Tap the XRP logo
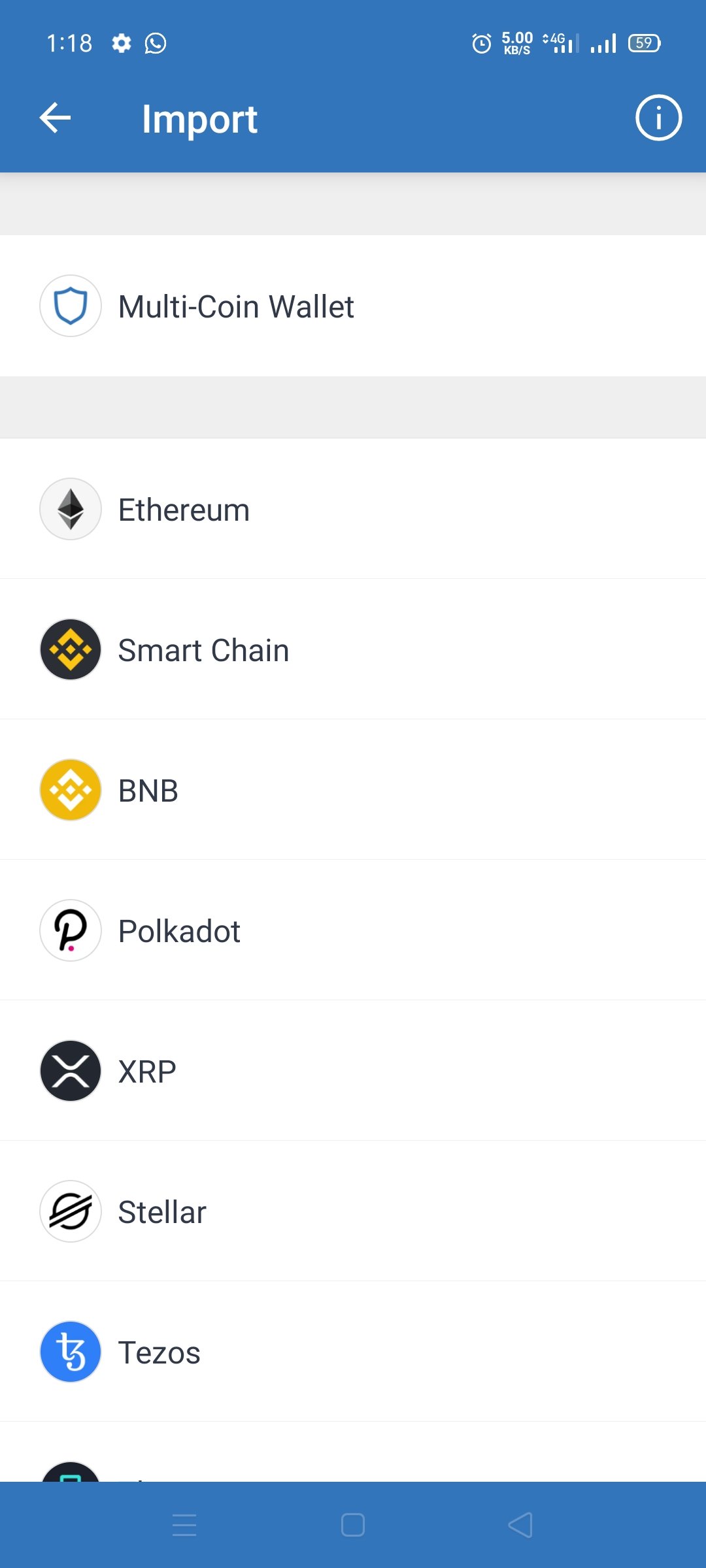This screenshot has height=1568, width=706. pyautogui.click(x=71, y=1071)
